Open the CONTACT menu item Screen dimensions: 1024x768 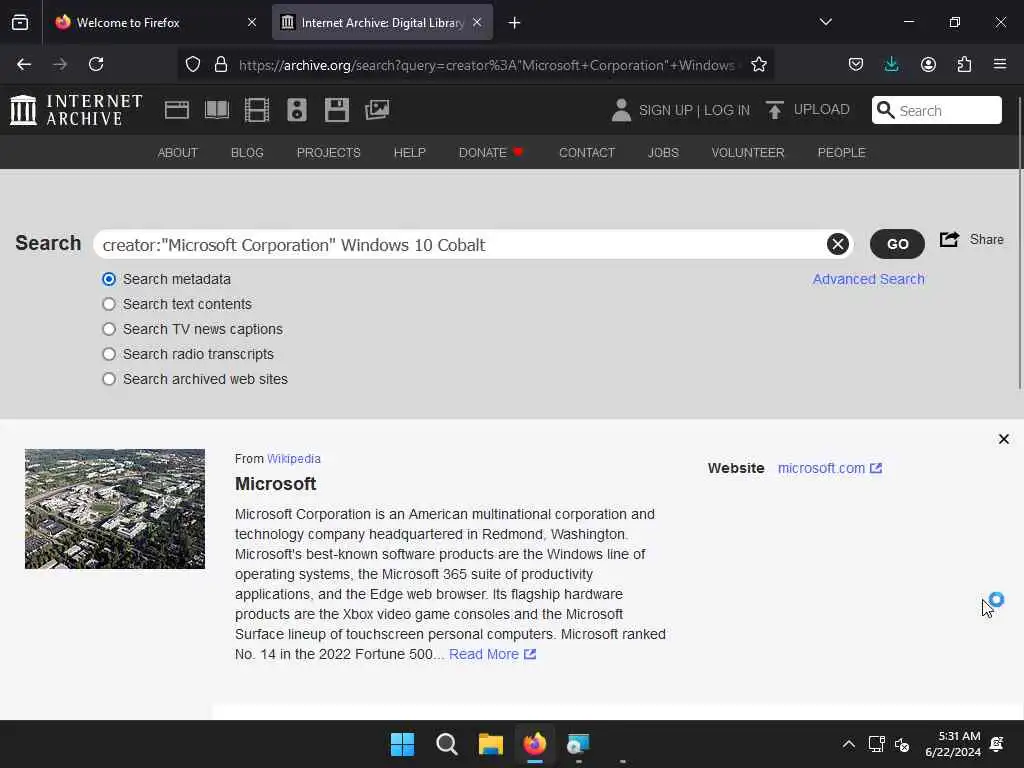(587, 153)
